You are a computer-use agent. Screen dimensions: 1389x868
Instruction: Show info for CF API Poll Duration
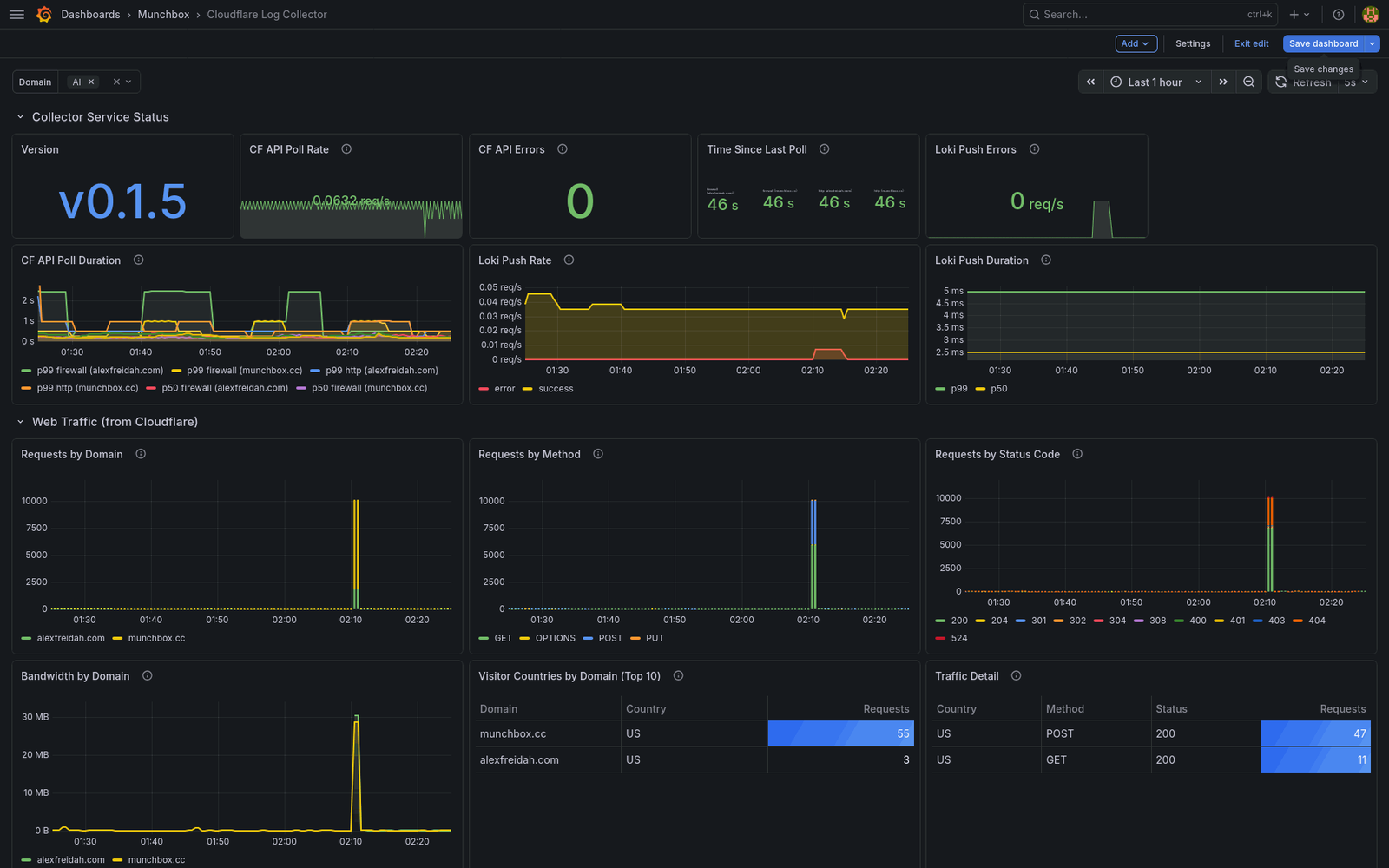pos(138,260)
